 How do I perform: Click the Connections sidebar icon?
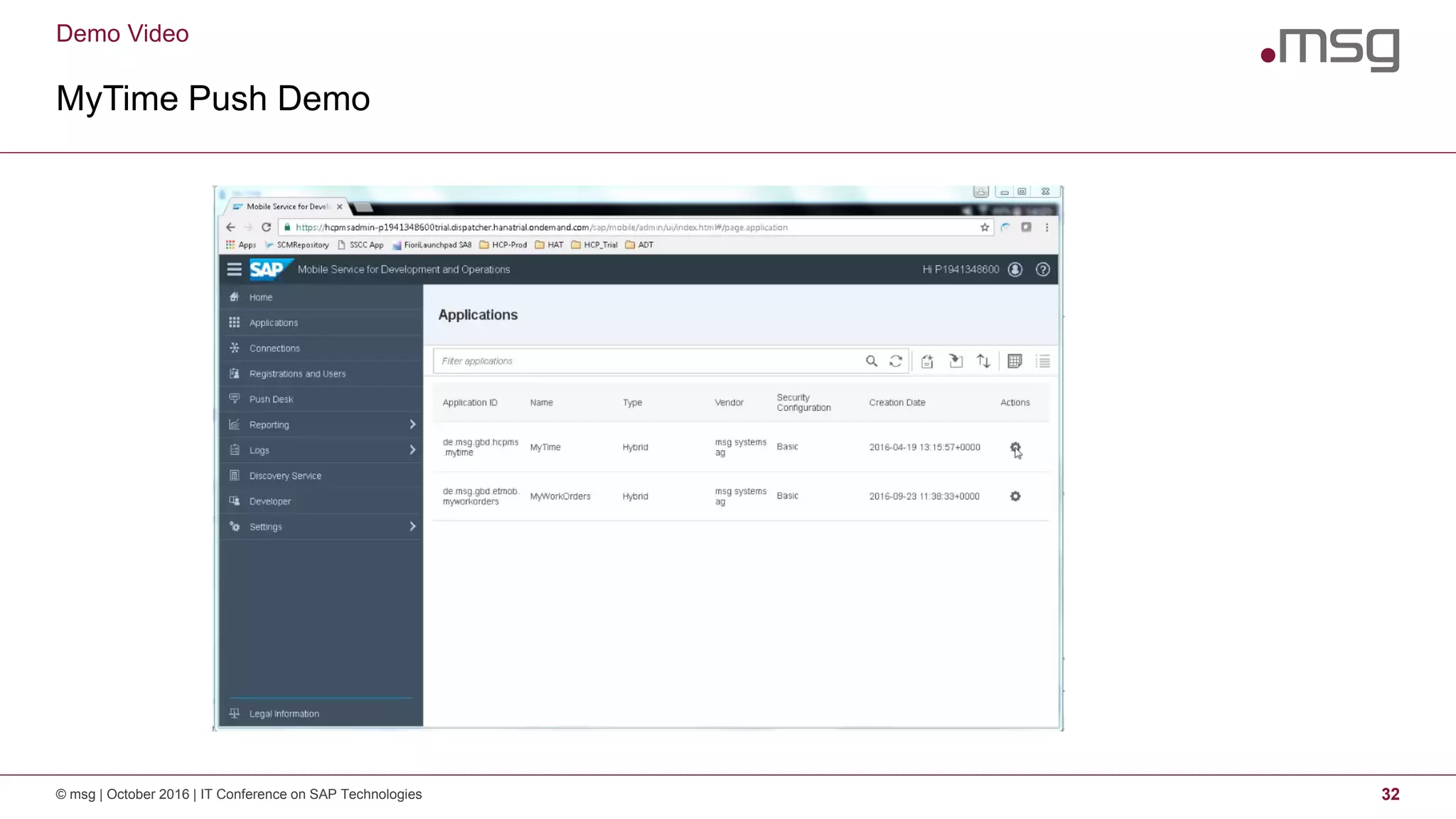235,348
